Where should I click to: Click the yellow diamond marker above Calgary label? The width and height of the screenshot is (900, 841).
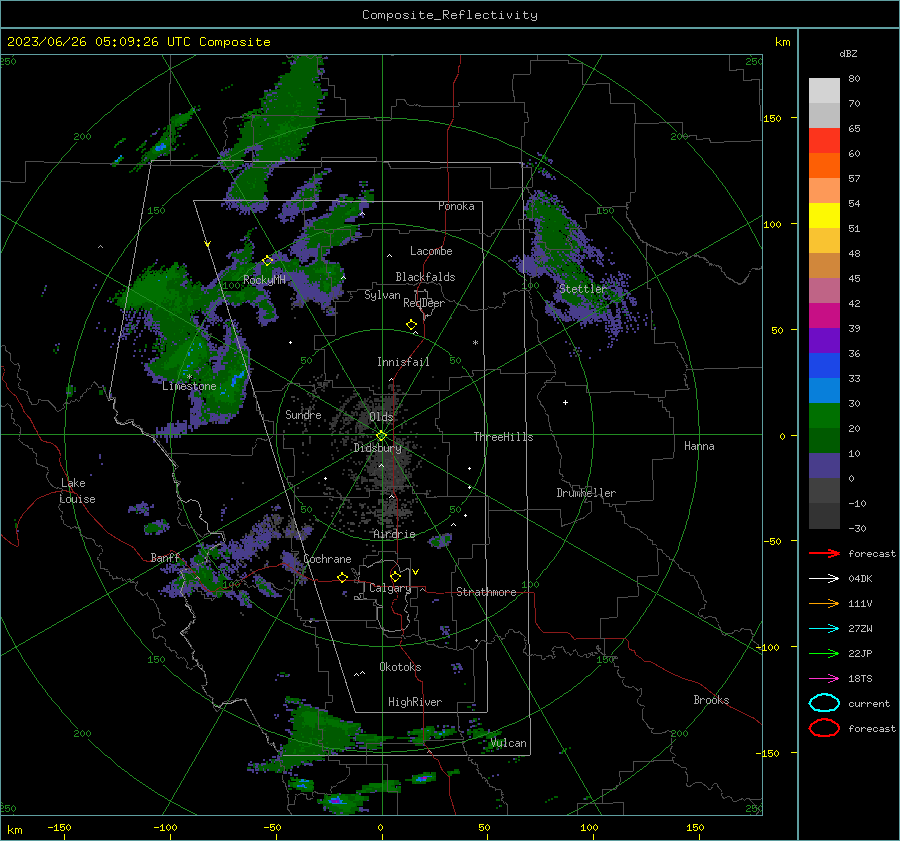395,576
